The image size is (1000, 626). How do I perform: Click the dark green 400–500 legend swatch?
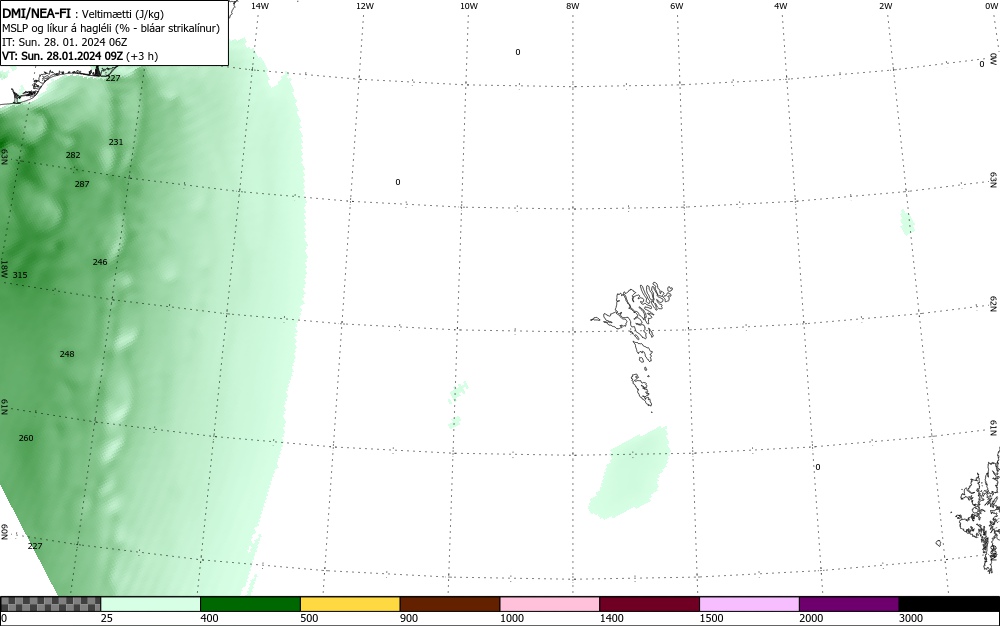250,604
